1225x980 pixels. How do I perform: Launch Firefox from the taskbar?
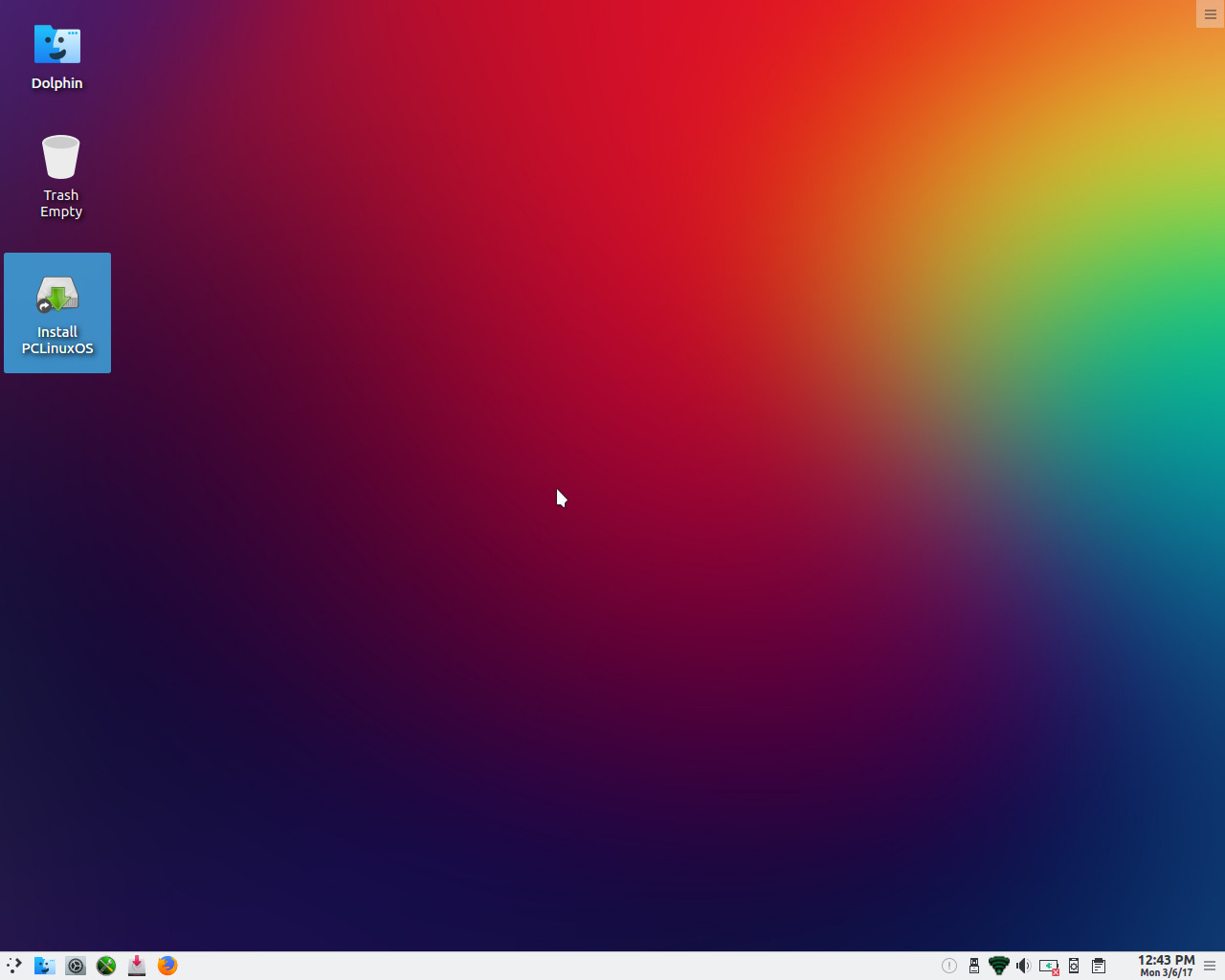(x=167, y=966)
